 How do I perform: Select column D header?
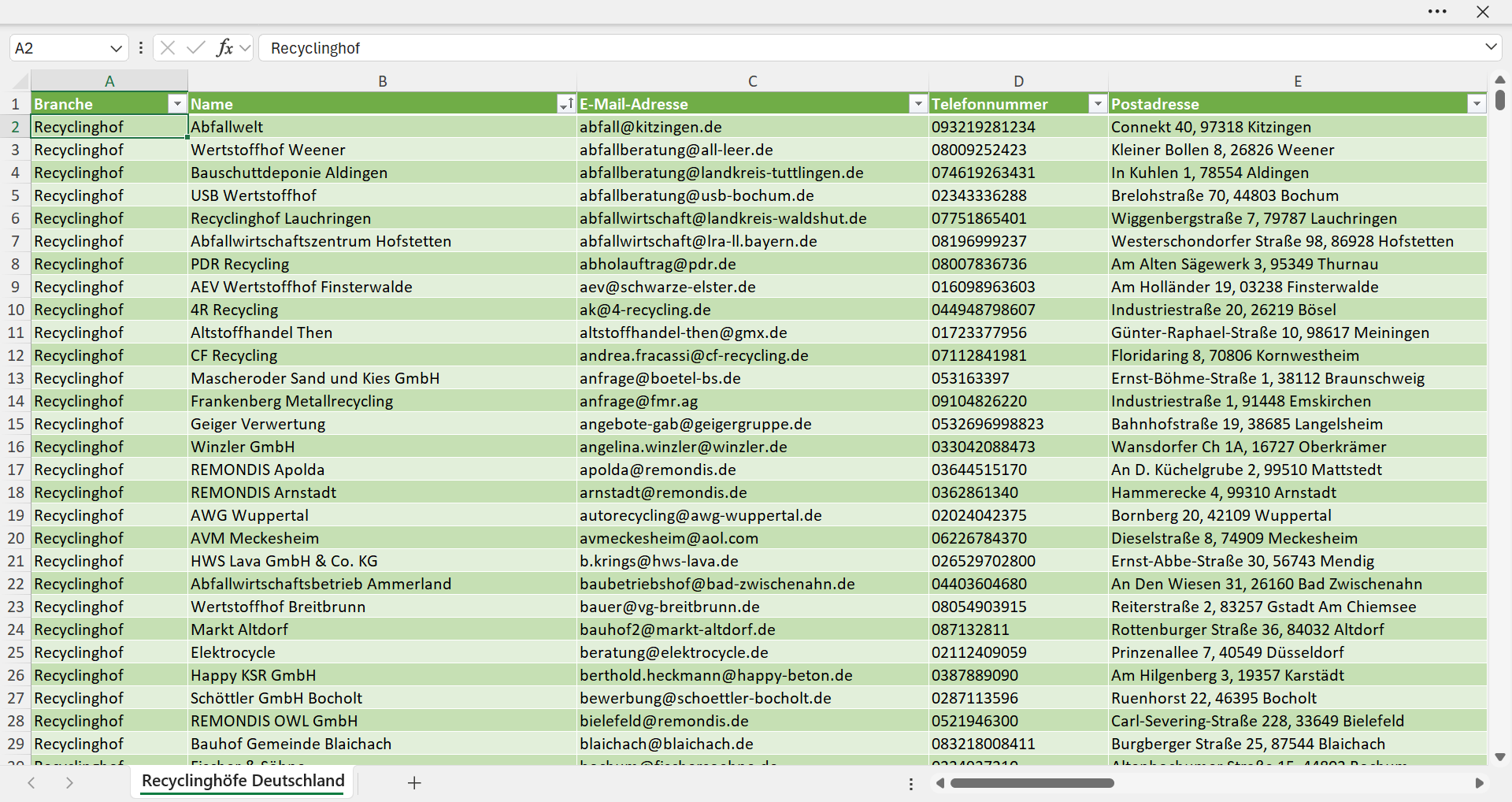1019,81
